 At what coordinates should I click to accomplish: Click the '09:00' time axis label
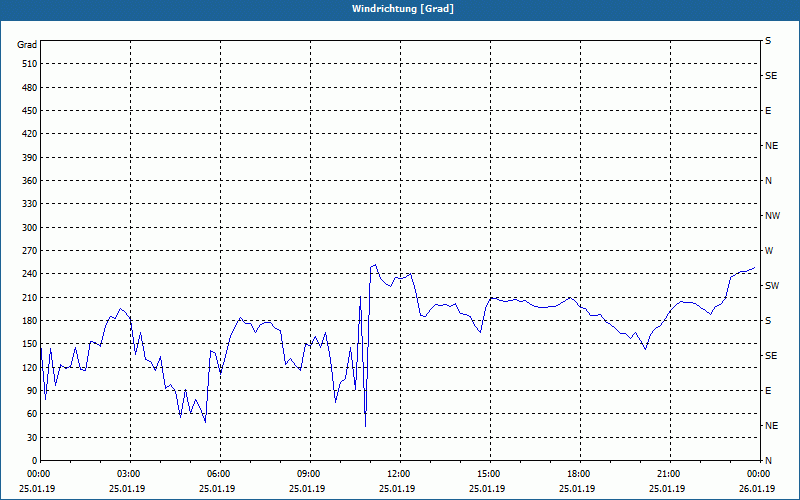pyautogui.click(x=311, y=474)
